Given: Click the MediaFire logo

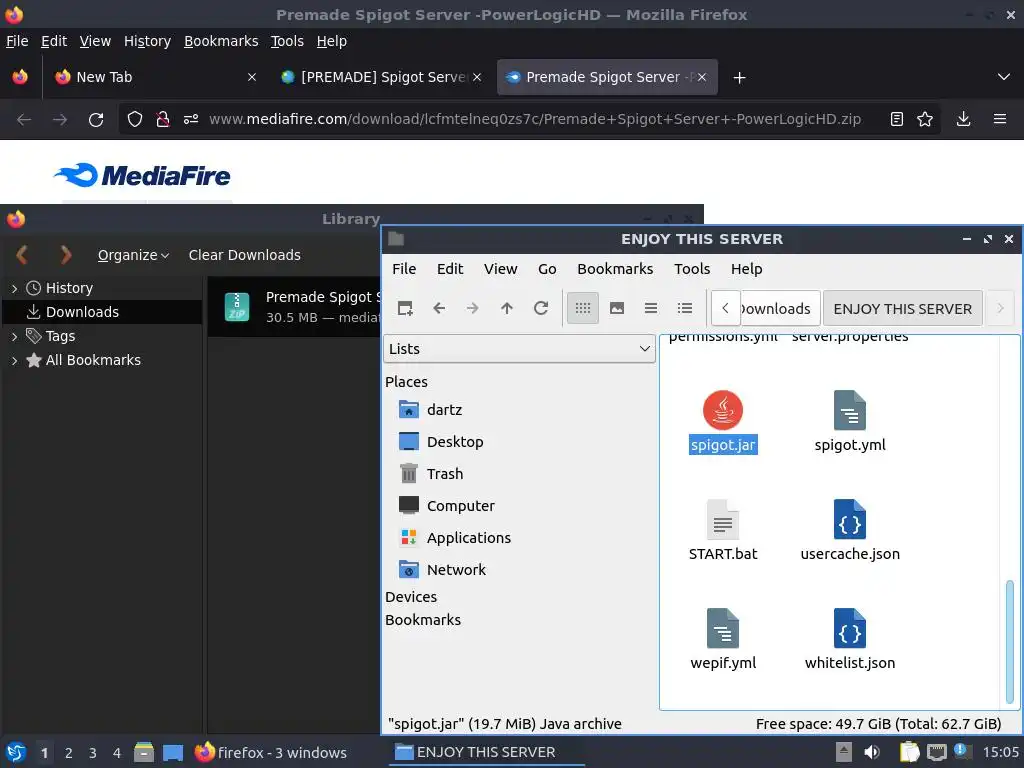Looking at the screenshot, I should click(x=142, y=175).
